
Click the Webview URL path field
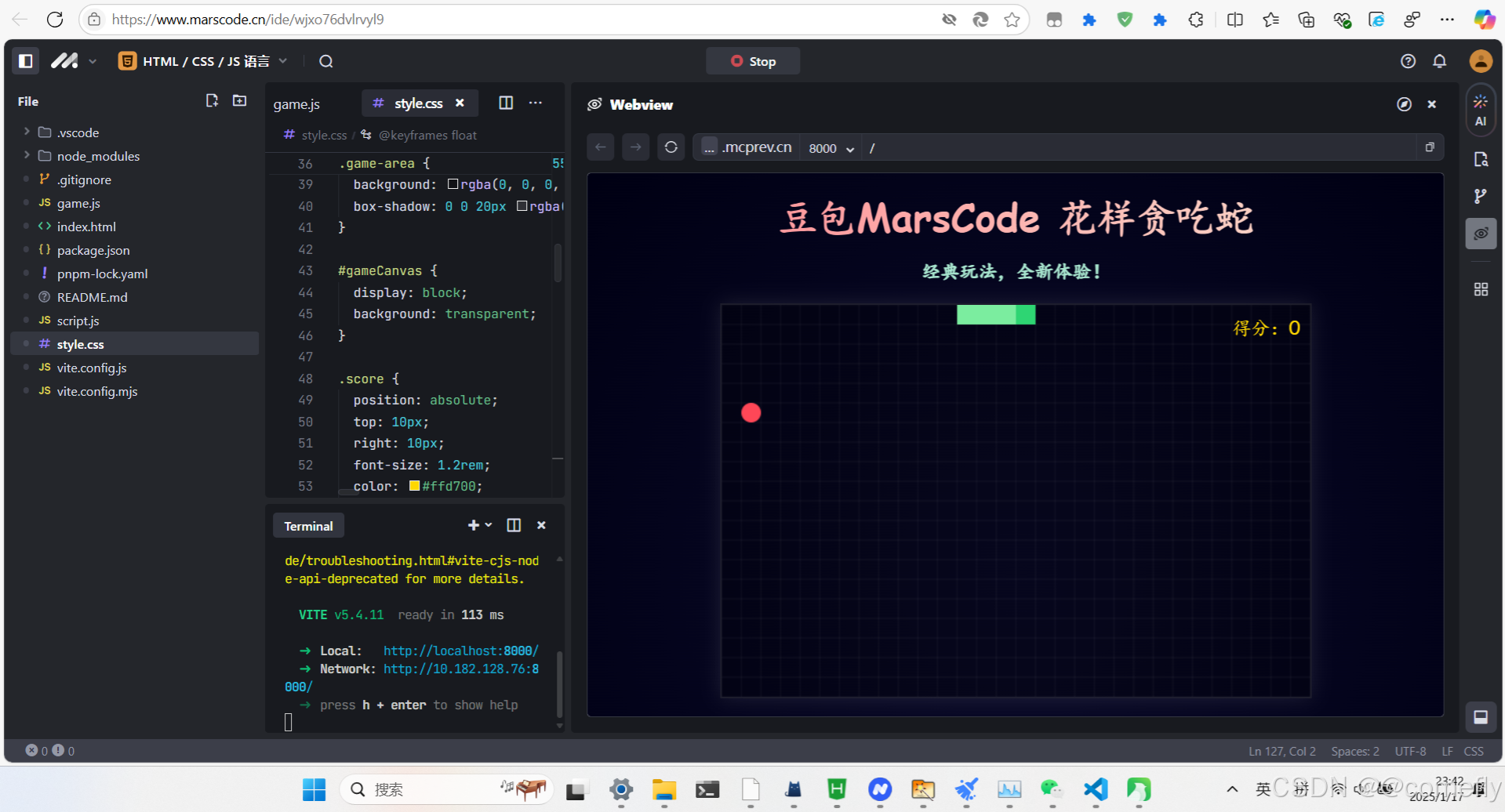[x=1137, y=147]
